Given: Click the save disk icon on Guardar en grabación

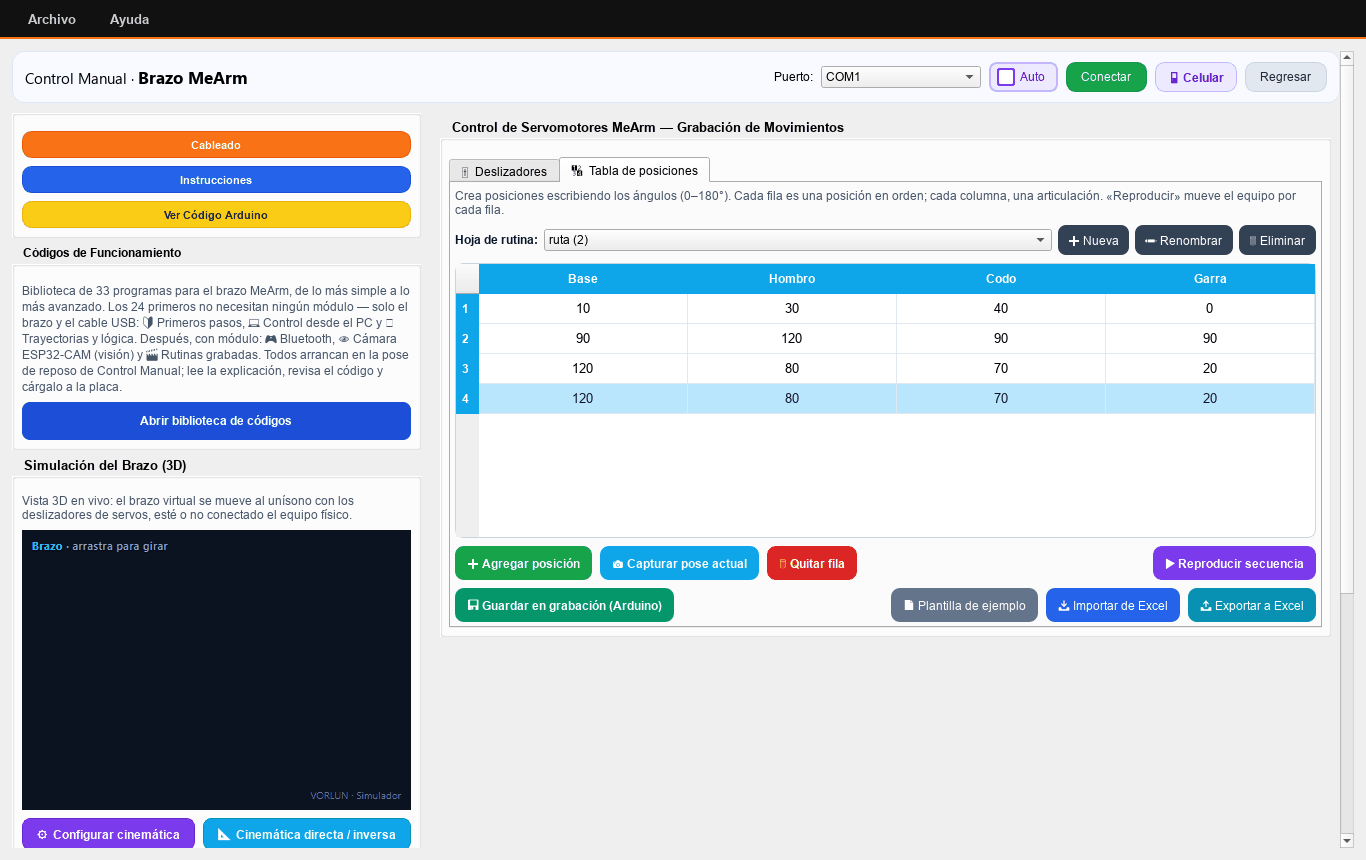Looking at the screenshot, I should tap(473, 605).
